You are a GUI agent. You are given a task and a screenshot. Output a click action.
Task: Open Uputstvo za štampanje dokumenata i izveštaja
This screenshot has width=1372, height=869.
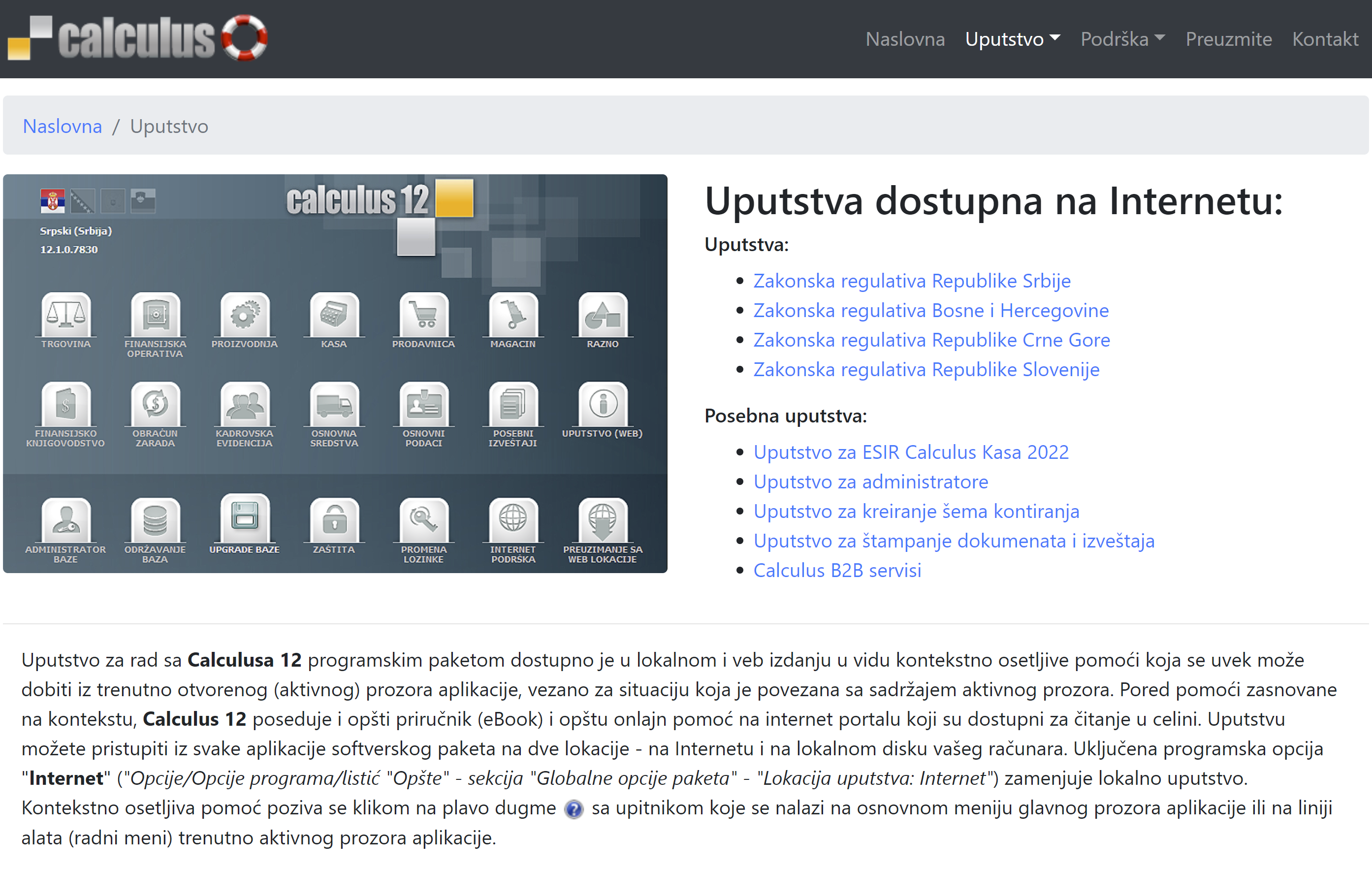[954, 542]
